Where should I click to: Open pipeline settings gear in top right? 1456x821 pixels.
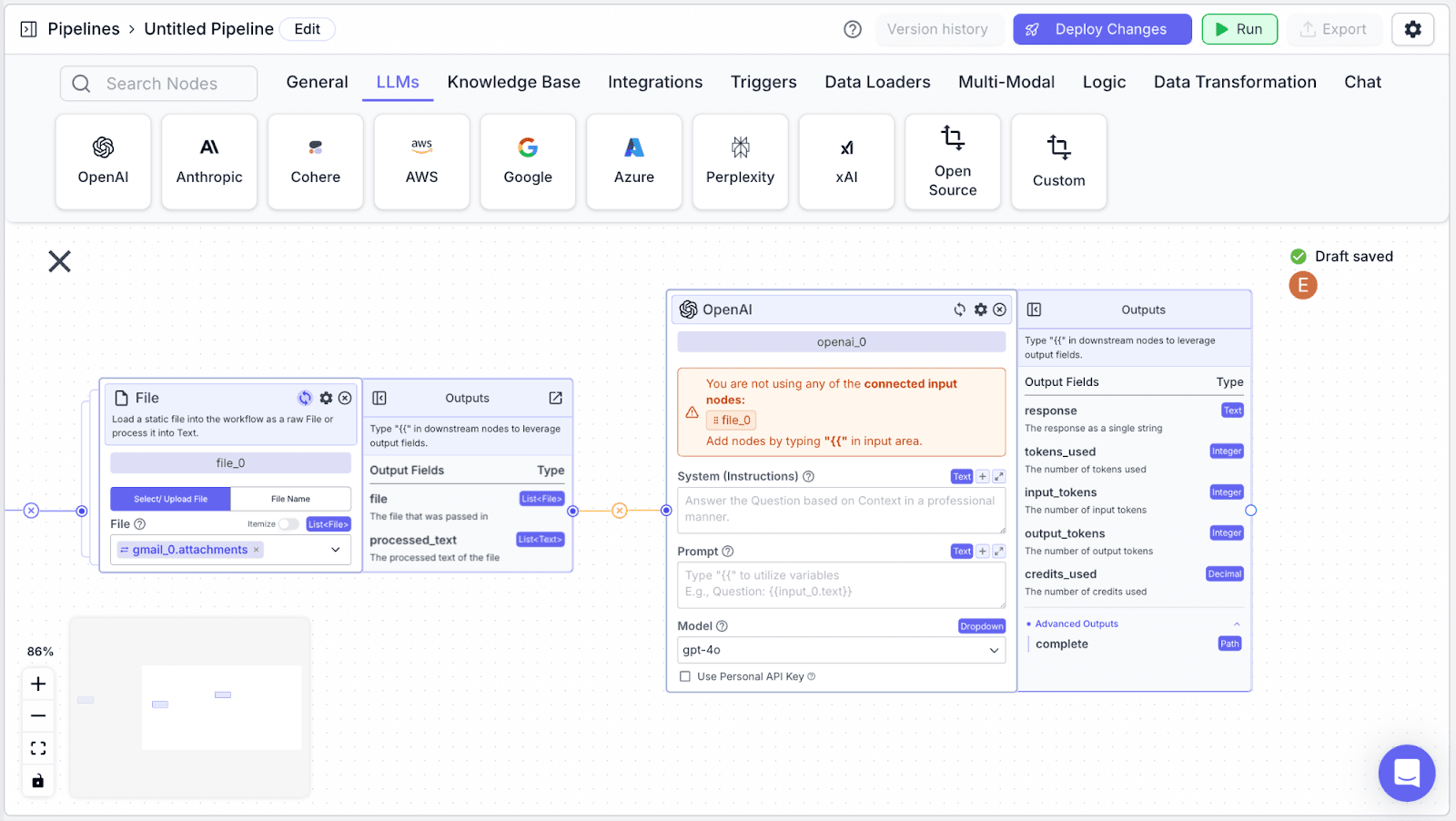coord(1412,29)
